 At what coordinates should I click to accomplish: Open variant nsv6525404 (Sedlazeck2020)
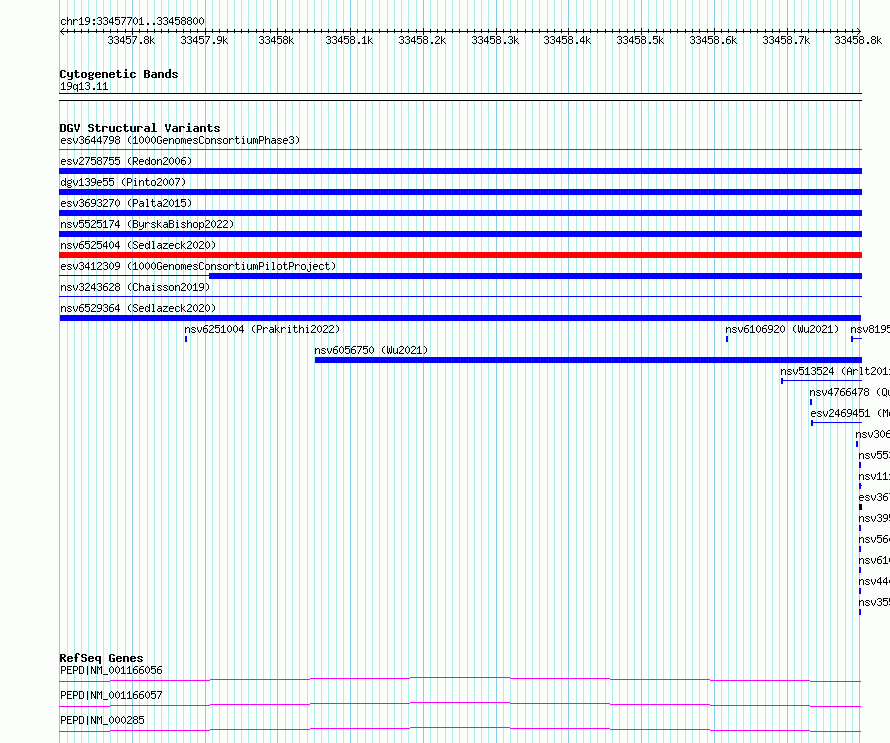(x=138, y=245)
